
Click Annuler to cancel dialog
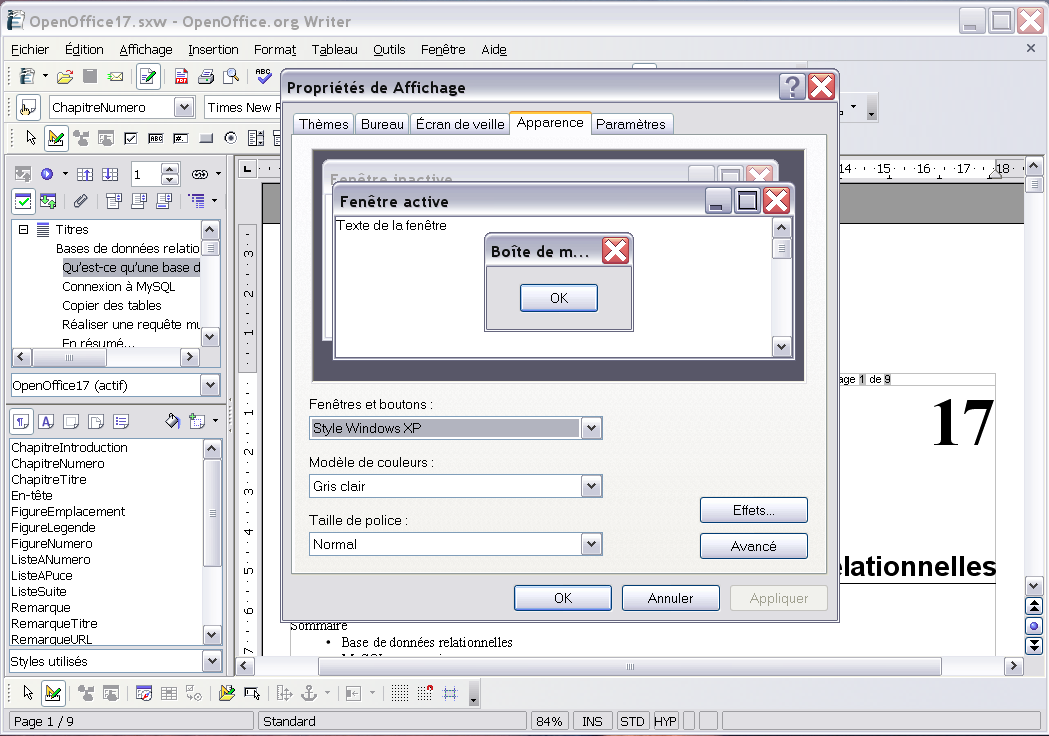click(670, 598)
